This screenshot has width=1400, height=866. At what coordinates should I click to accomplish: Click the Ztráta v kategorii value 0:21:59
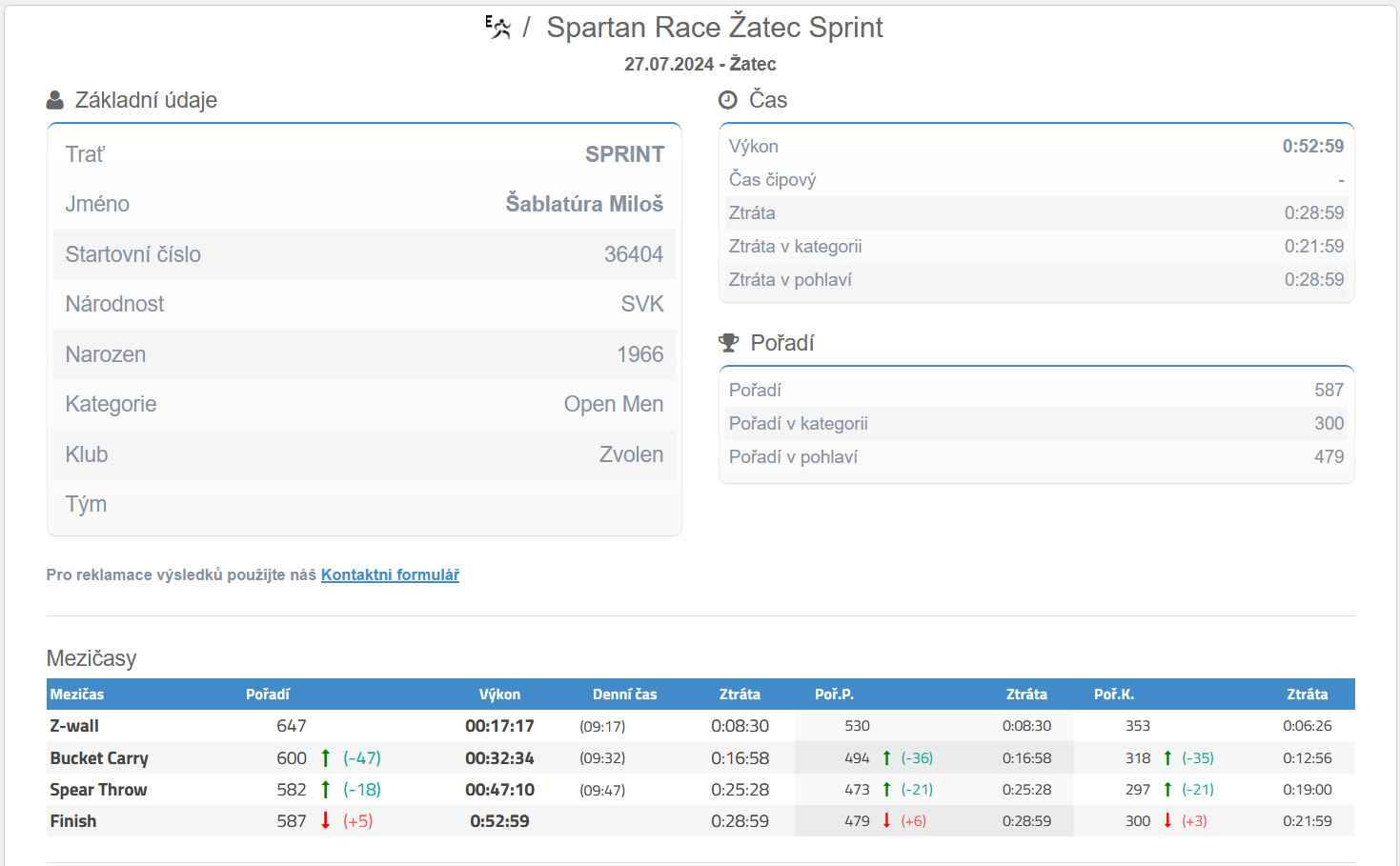(x=1314, y=246)
